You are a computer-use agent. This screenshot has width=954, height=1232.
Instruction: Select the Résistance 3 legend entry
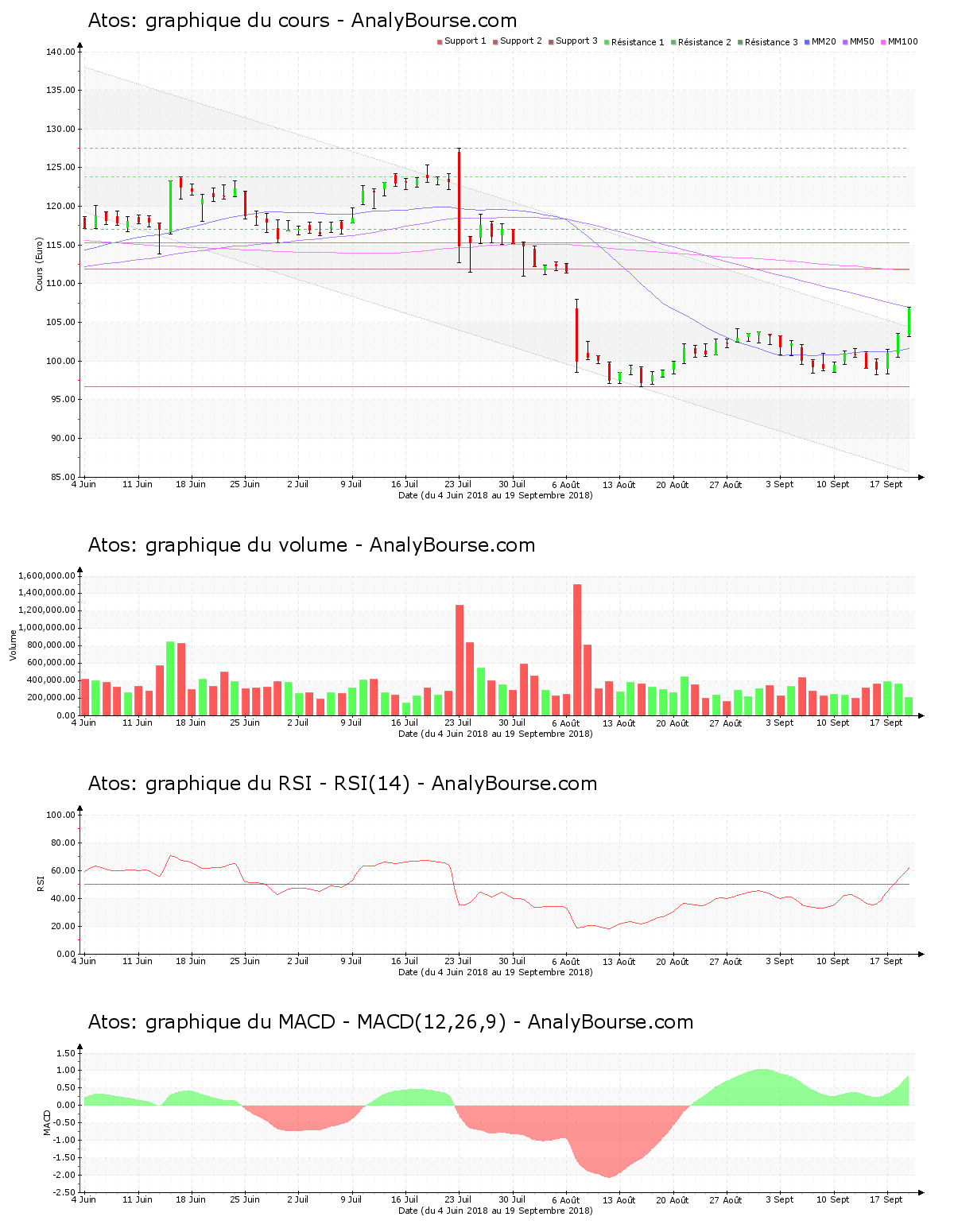(x=768, y=42)
